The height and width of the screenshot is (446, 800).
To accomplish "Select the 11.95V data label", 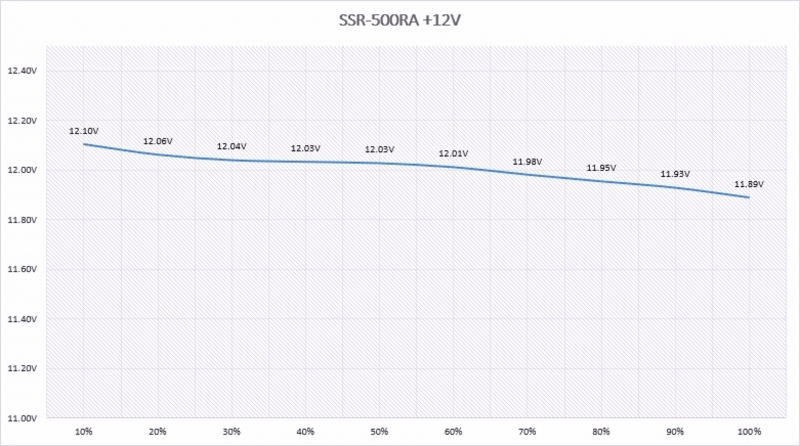I will pos(602,168).
